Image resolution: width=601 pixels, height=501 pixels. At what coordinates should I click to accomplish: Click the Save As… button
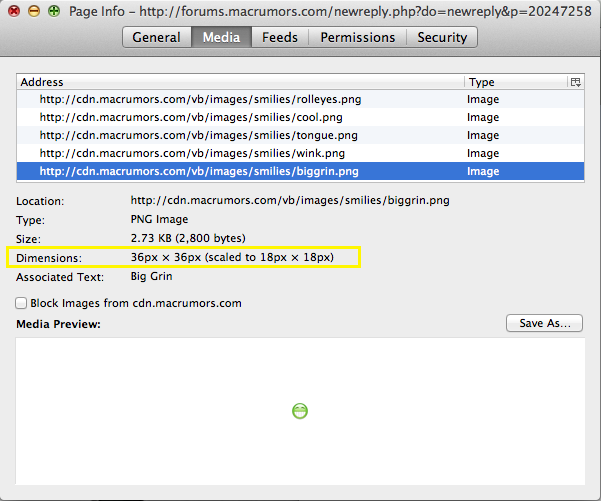544,323
